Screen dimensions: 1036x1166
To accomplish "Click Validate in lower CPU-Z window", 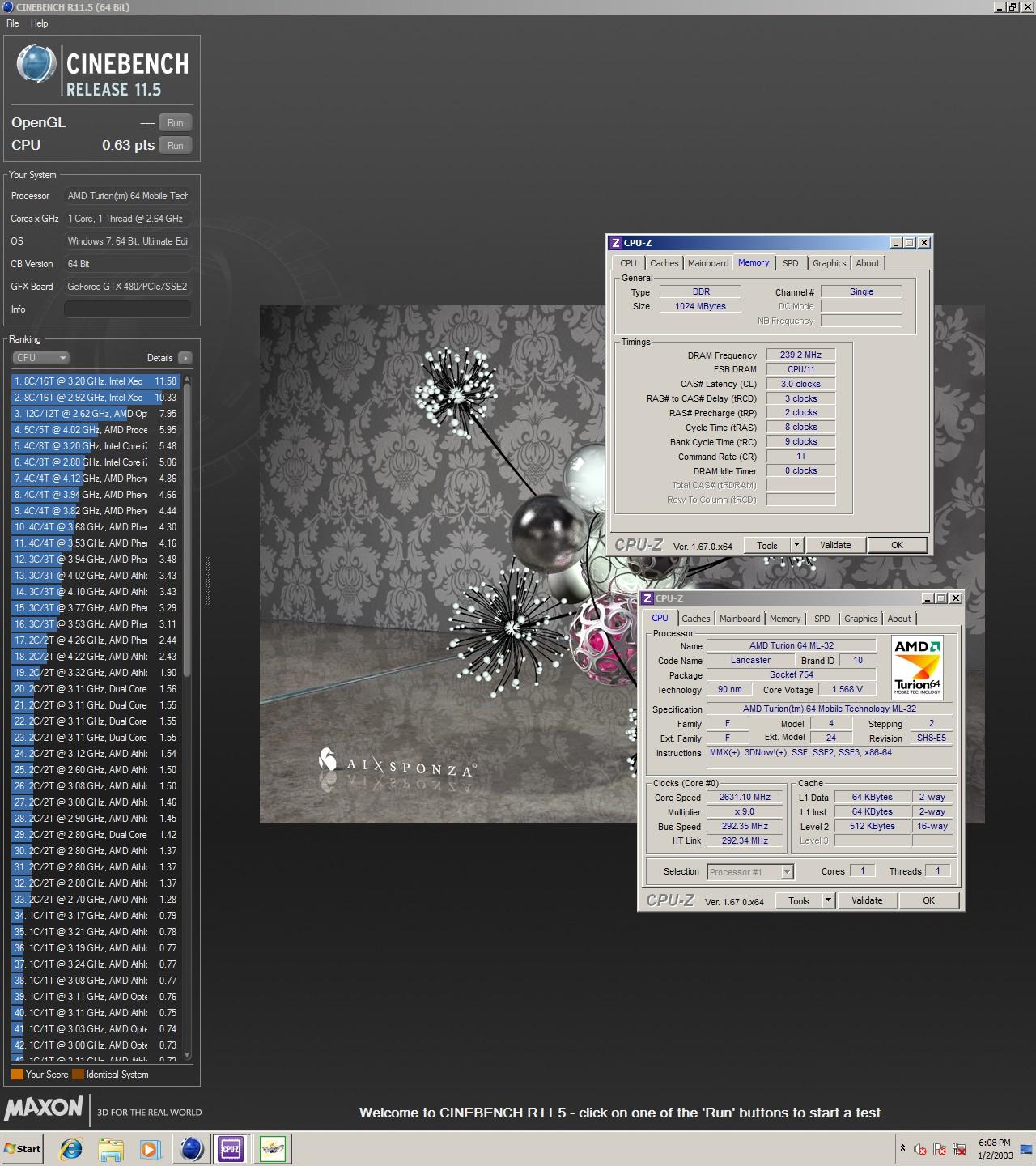I will click(867, 900).
